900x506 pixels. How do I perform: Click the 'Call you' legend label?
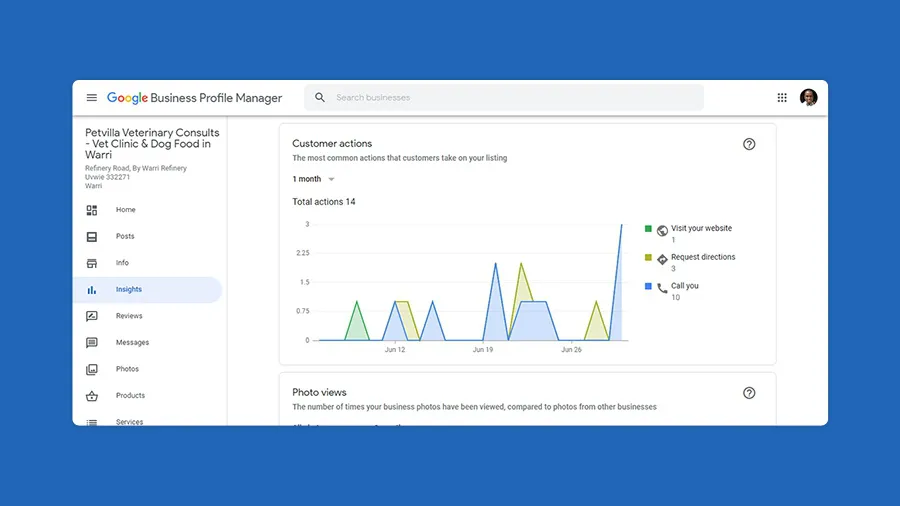click(685, 286)
